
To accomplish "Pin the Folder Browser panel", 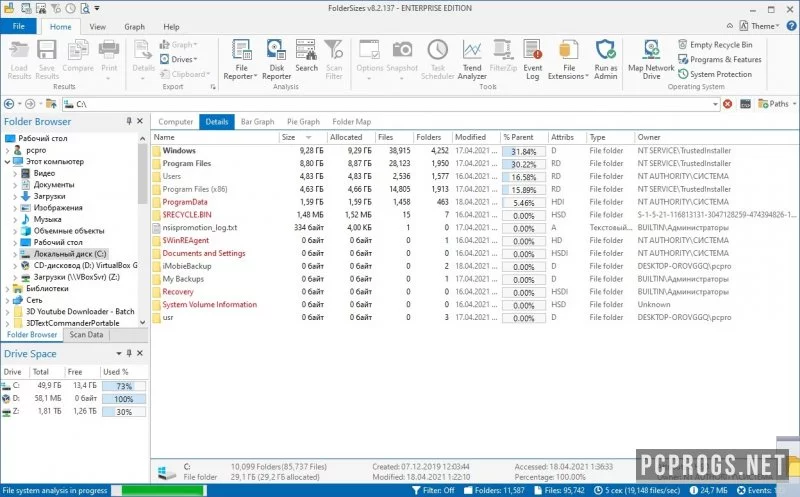I will tap(129, 121).
